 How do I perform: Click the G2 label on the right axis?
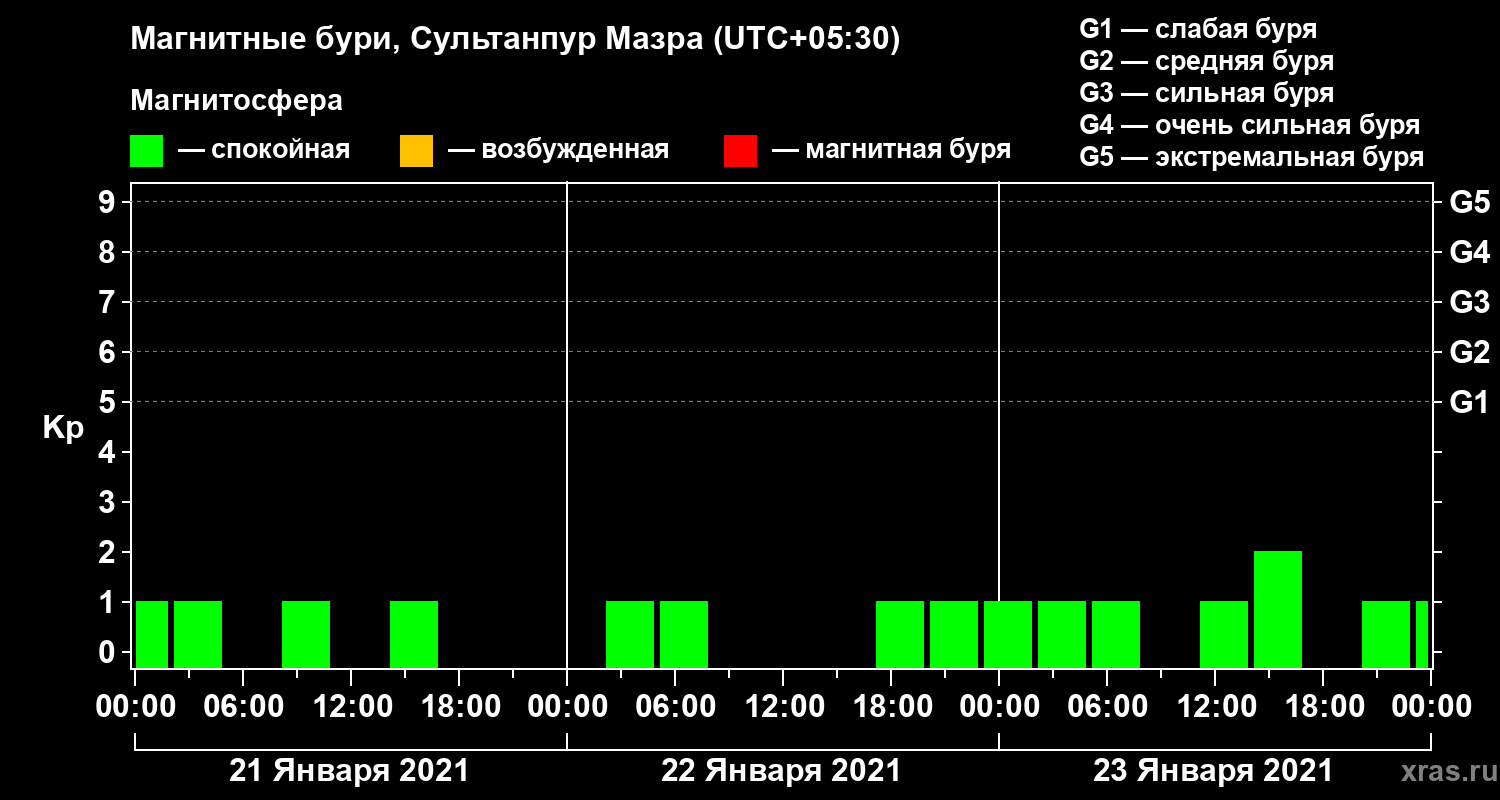[x=1469, y=352]
